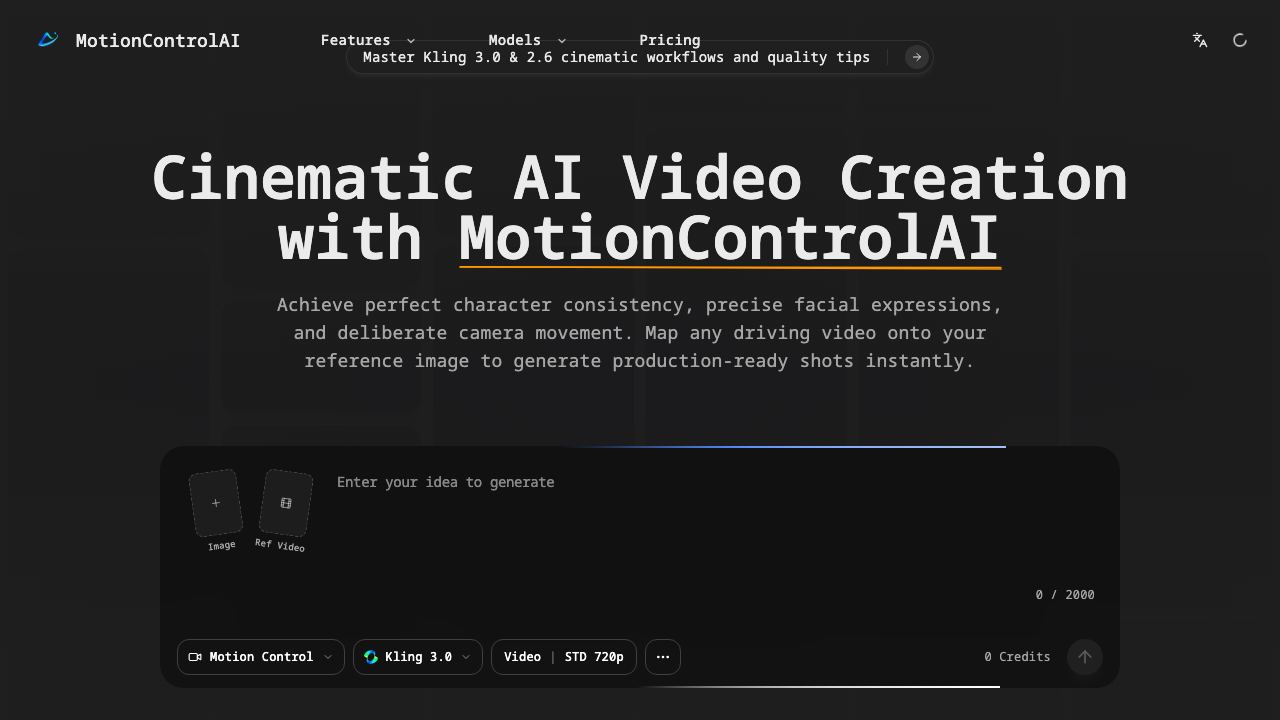1280x720 pixels.
Task: Click the Ref Video label text
Action: coord(280,545)
